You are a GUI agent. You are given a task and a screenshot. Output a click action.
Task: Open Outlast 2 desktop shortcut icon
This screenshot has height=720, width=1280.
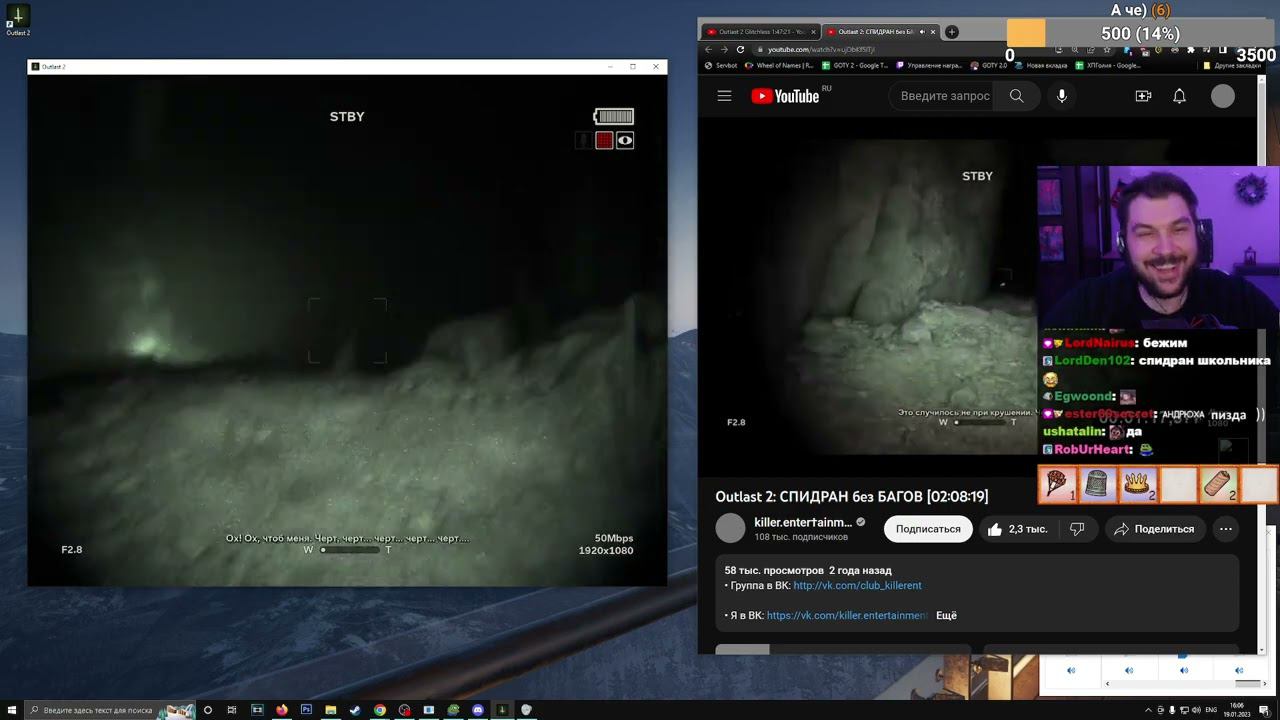pos(18,20)
